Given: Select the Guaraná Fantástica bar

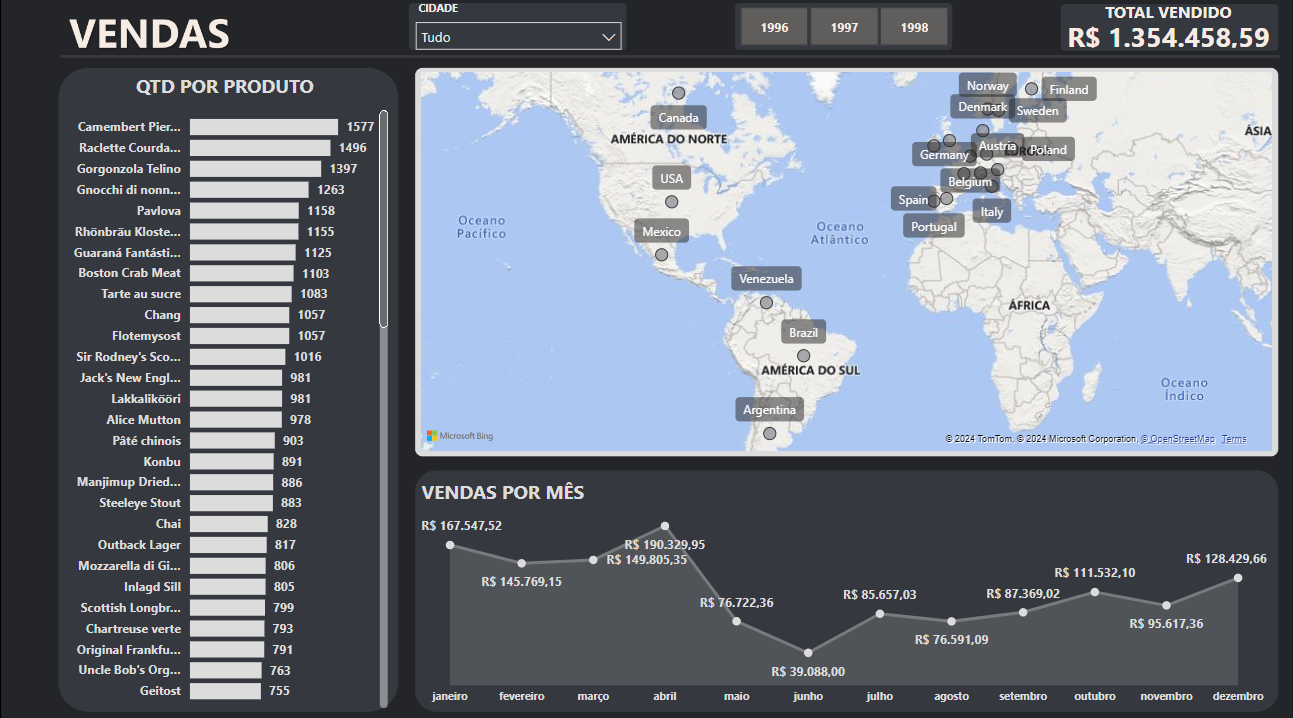Looking at the screenshot, I should click(x=243, y=253).
